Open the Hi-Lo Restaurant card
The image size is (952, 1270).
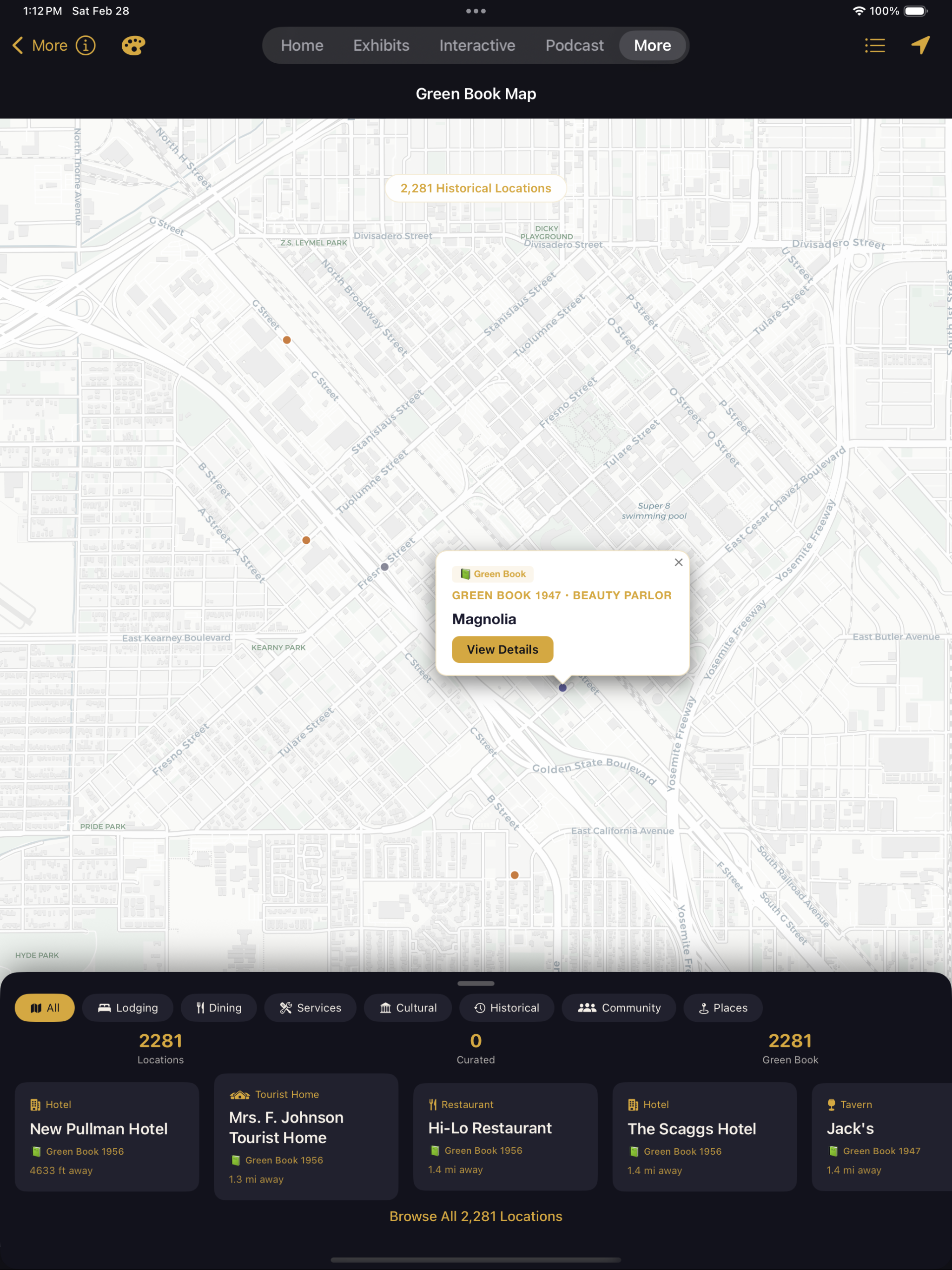pyautogui.click(x=505, y=1137)
